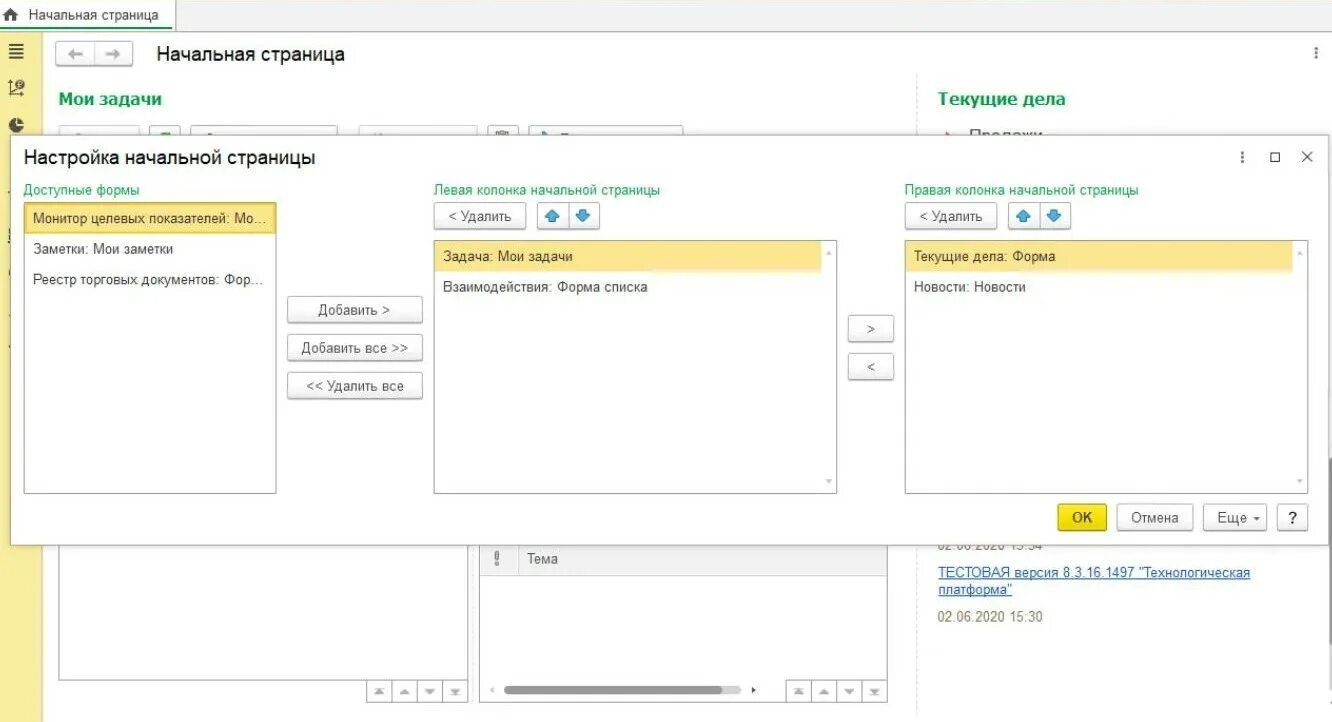Image resolution: width=1332 pixels, height=722 pixels.
Task: Confirm with the yellow OK button
Action: 1082,517
